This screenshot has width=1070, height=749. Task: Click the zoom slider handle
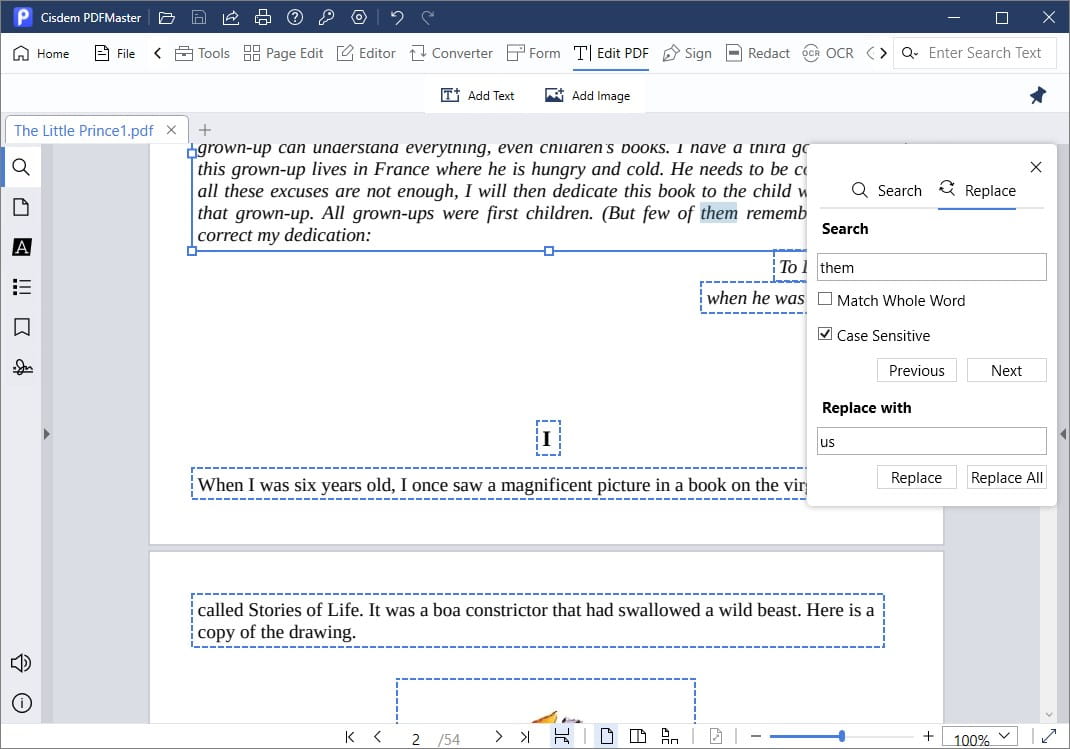point(842,737)
